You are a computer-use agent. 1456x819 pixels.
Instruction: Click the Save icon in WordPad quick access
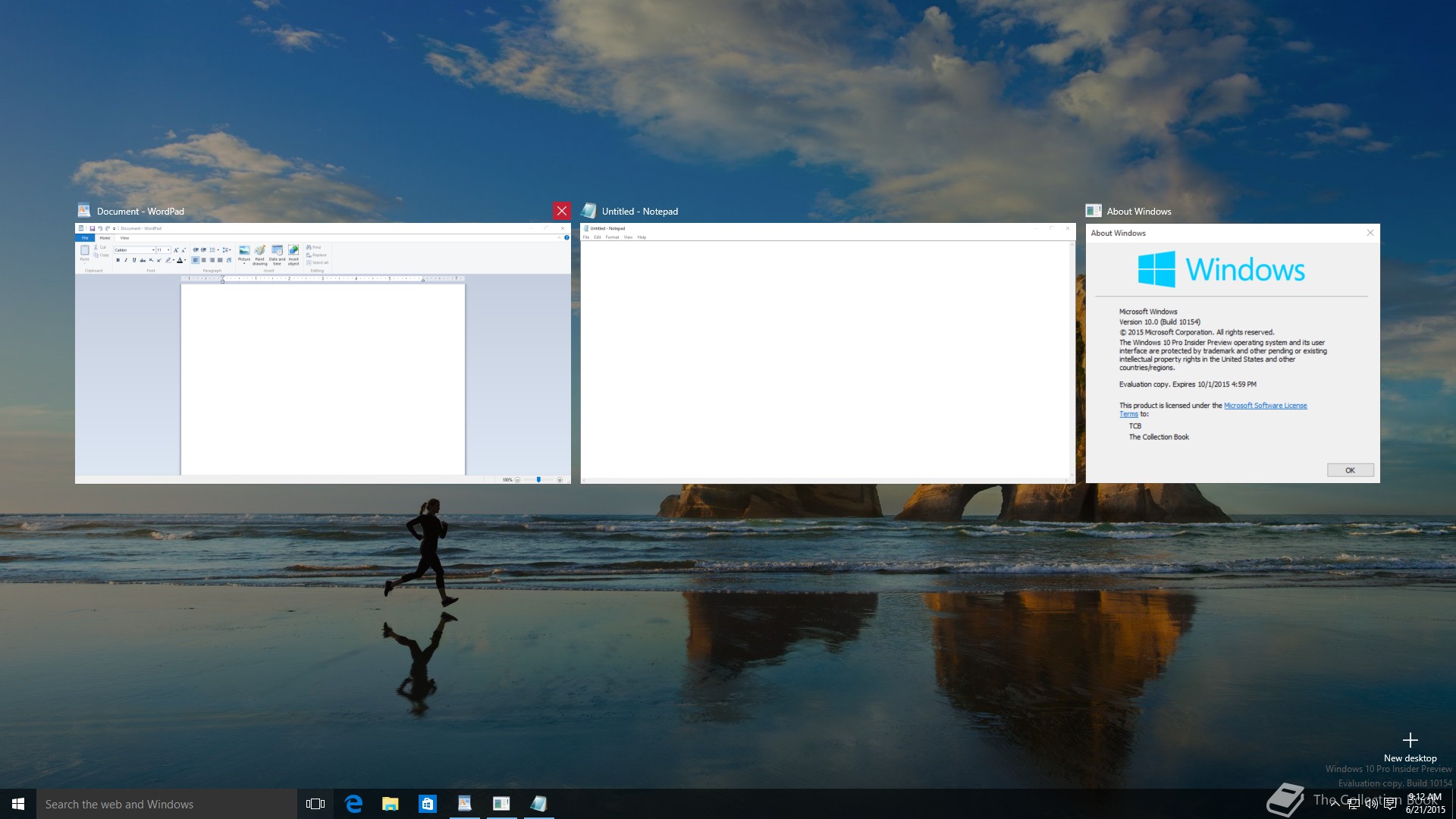pyautogui.click(x=93, y=228)
